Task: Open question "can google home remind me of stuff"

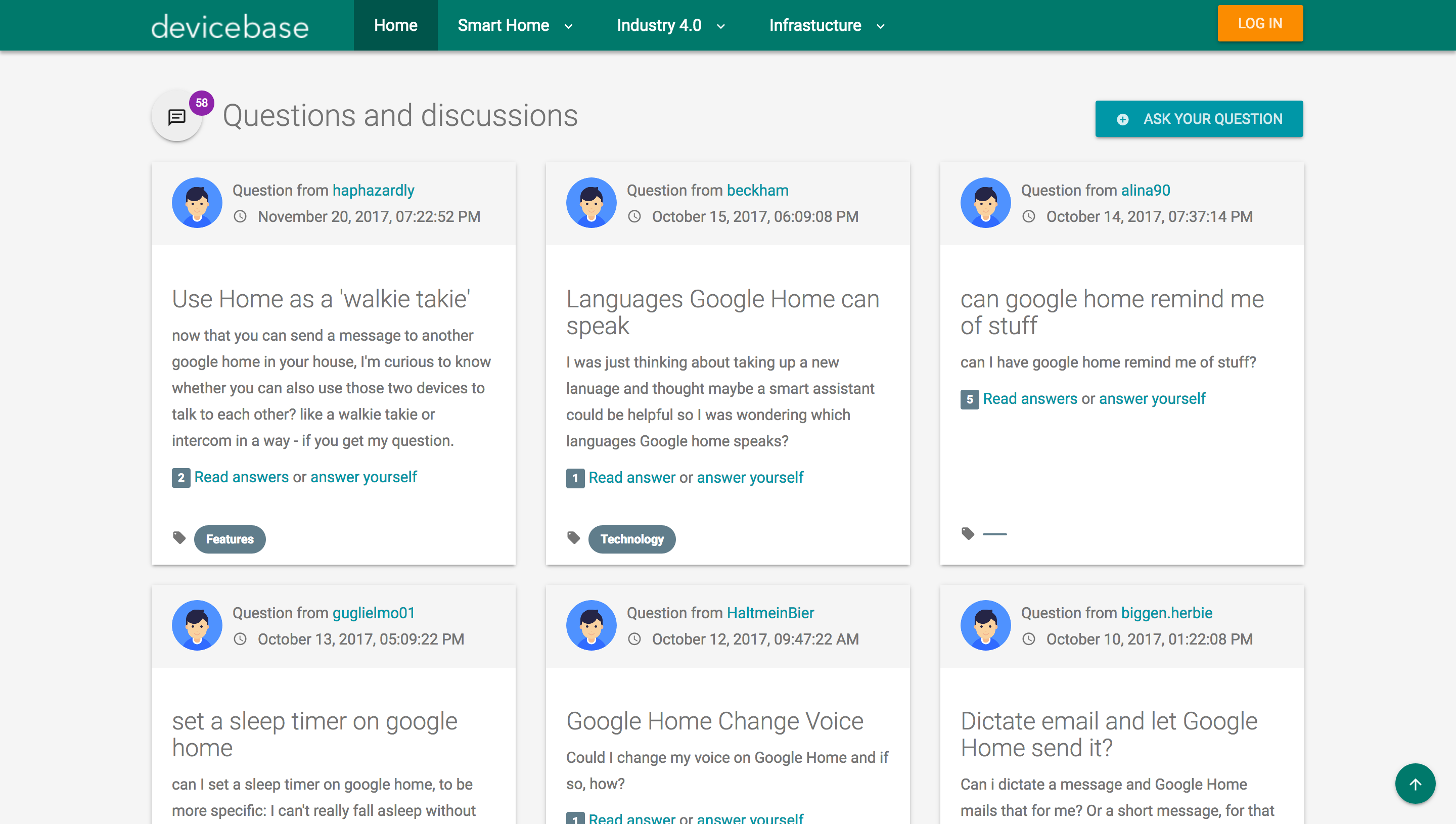Action: coord(1112,312)
